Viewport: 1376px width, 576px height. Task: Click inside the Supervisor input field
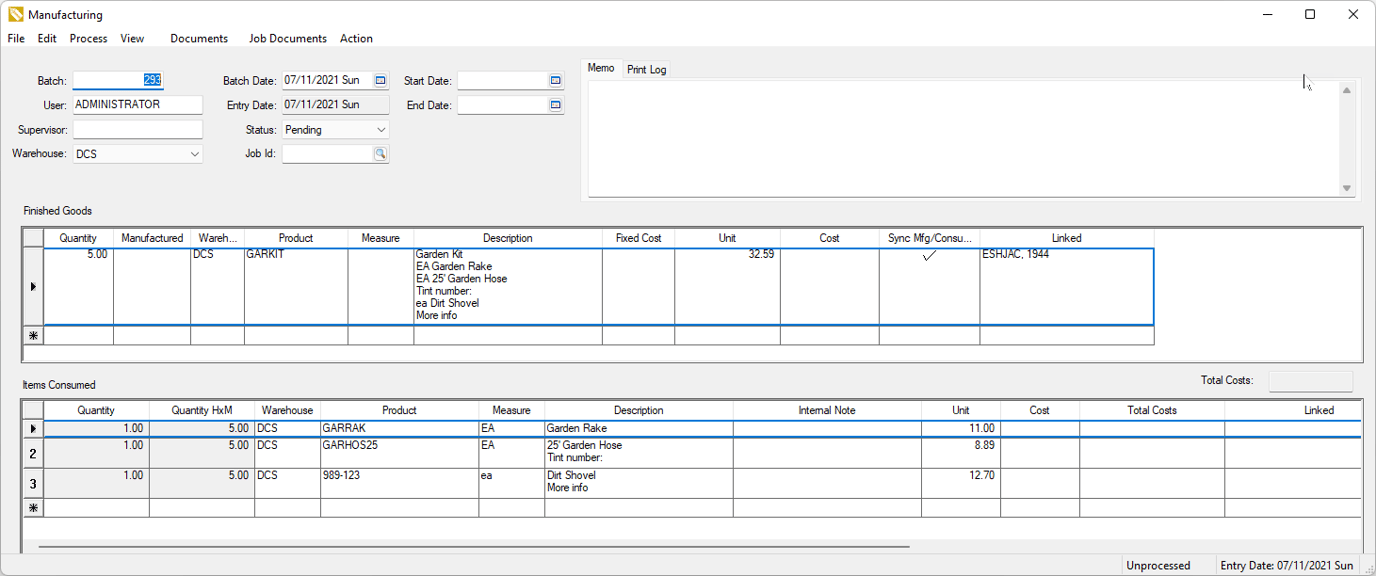click(137, 129)
